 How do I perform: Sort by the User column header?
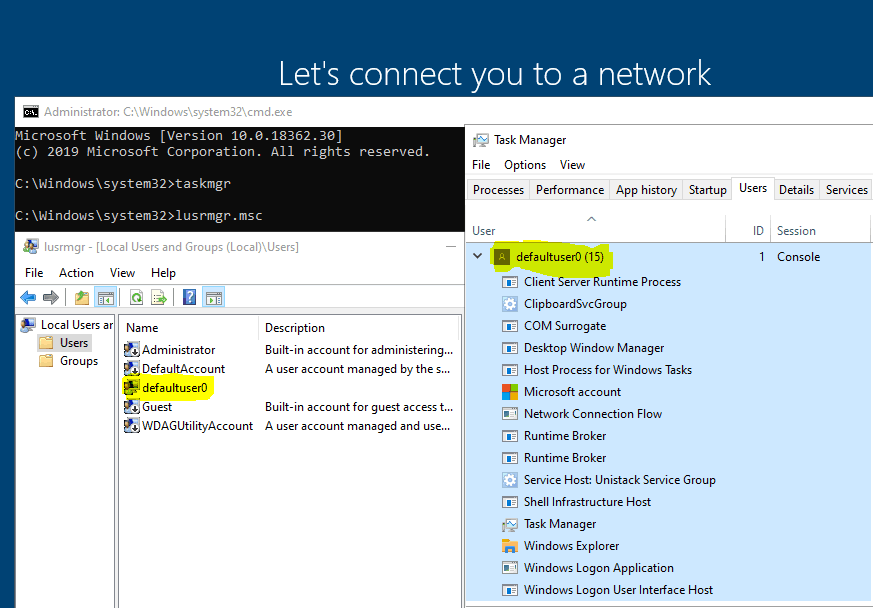596,228
